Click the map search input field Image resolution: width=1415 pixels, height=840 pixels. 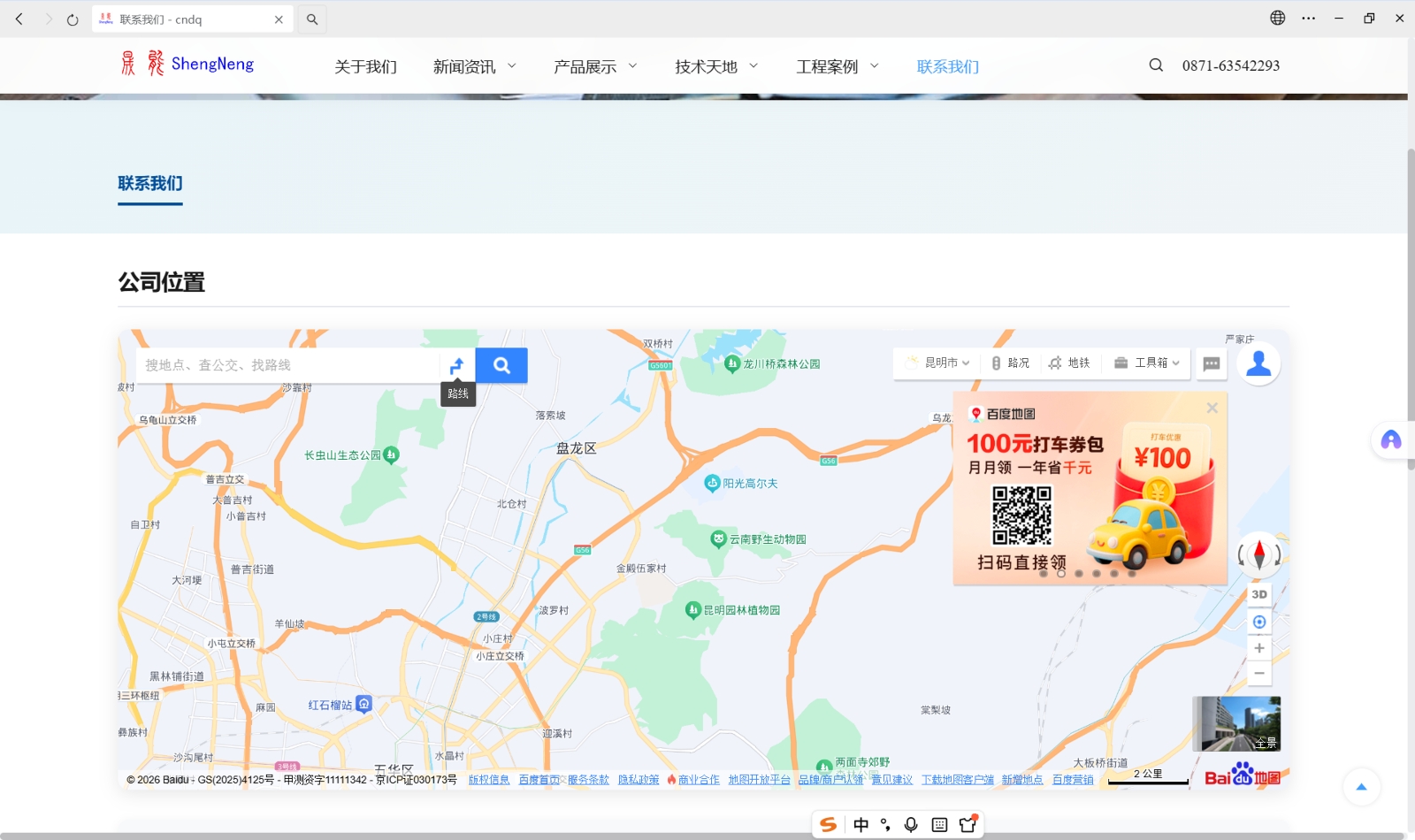(x=283, y=364)
